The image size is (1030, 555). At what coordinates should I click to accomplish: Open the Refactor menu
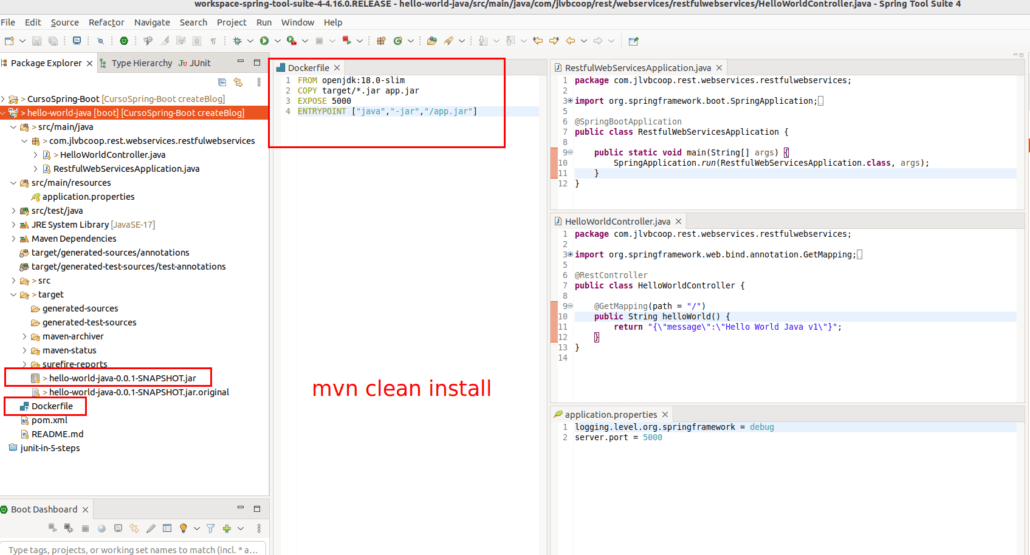coord(106,22)
